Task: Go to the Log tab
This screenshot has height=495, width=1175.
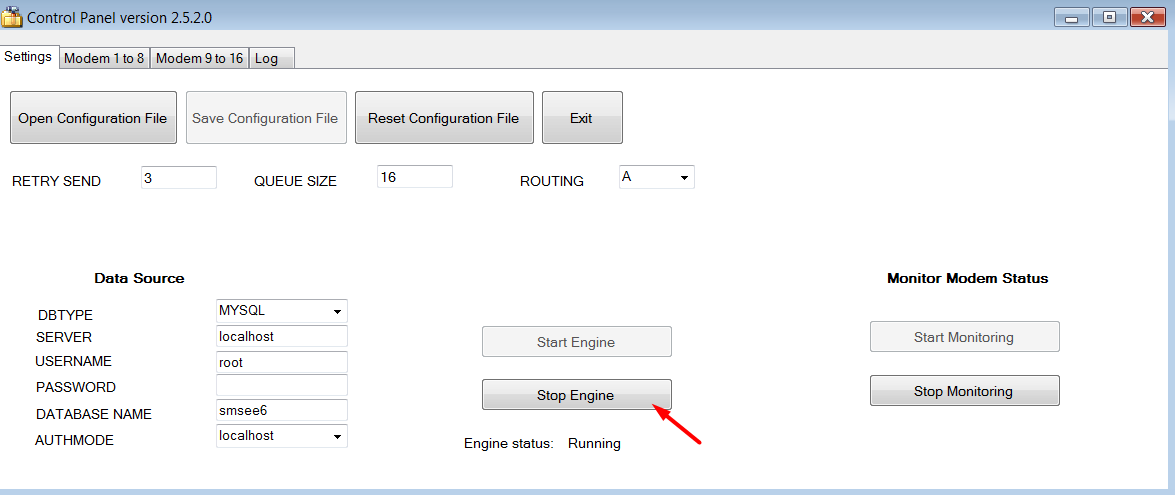Action: 267,59
